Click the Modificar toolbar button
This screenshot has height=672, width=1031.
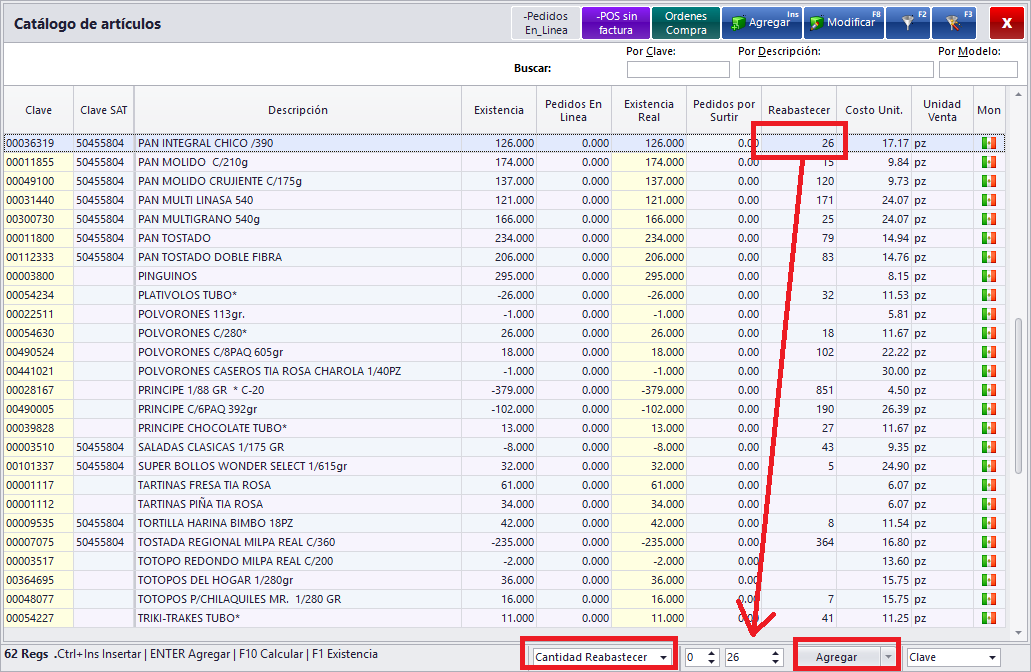coord(844,22)
